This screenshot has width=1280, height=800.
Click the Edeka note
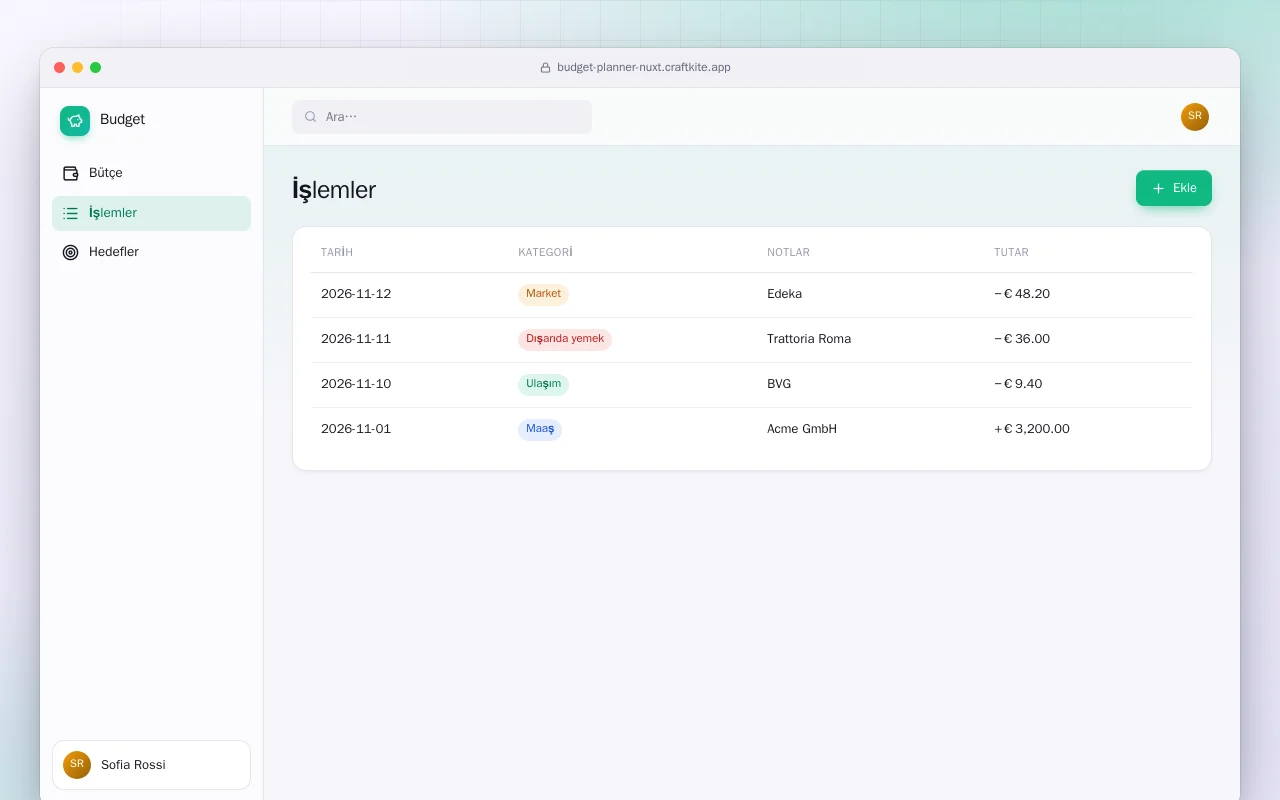coord(784,294)
